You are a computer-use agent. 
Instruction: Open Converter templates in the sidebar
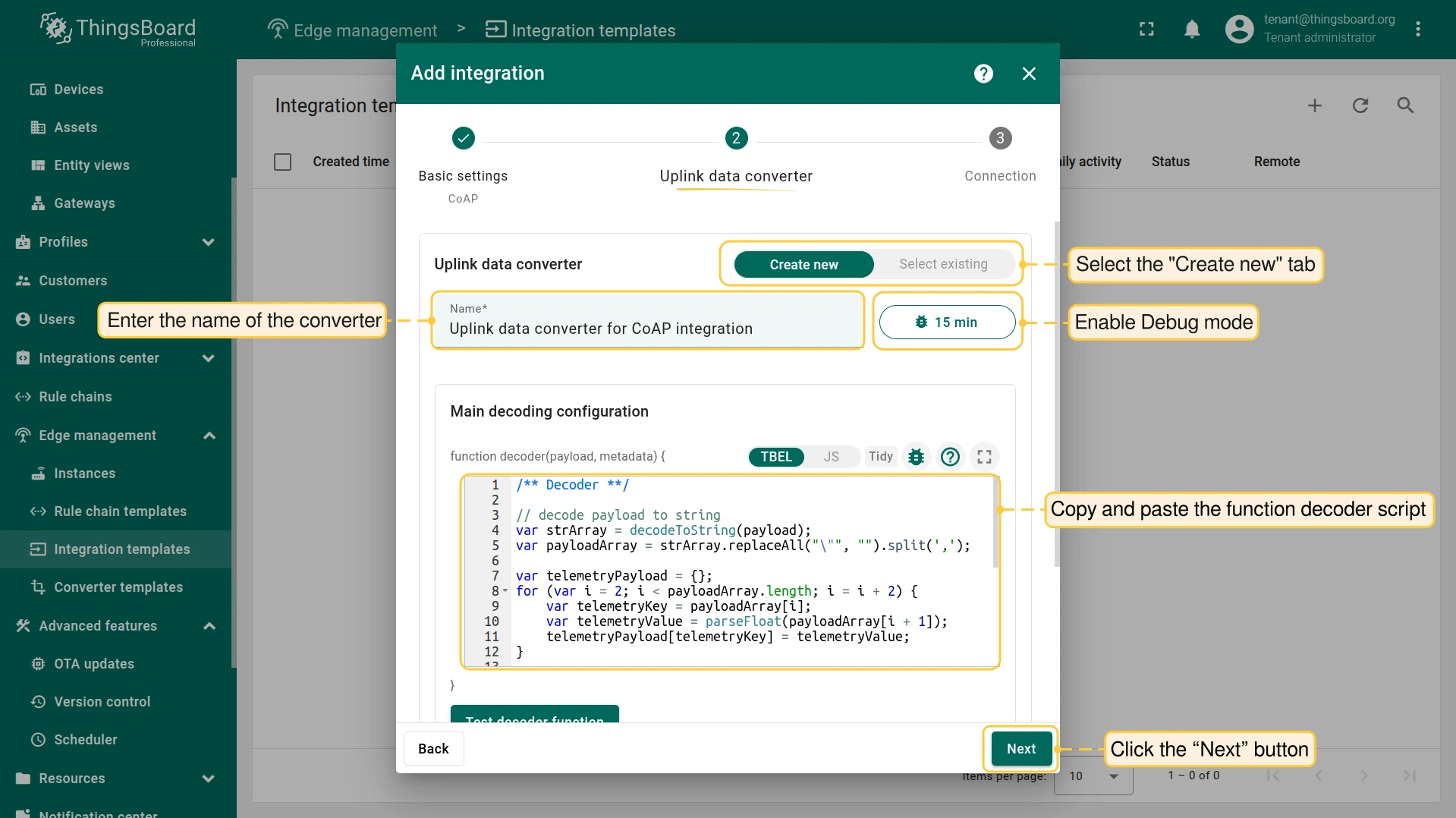pyautogui.click(x=118, y=587)
